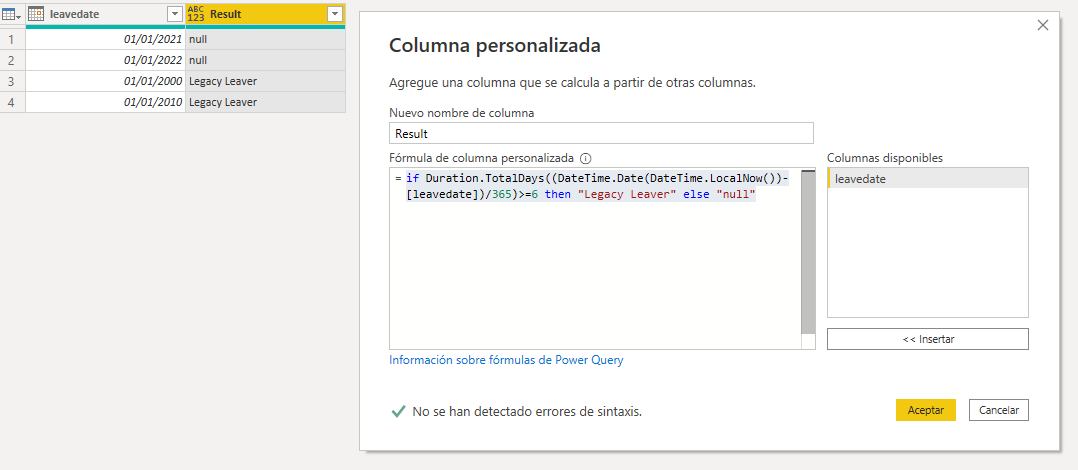Click the 01/01/2000 leavedate cell
Screen dimensions: 1078x470
(105, 81)
